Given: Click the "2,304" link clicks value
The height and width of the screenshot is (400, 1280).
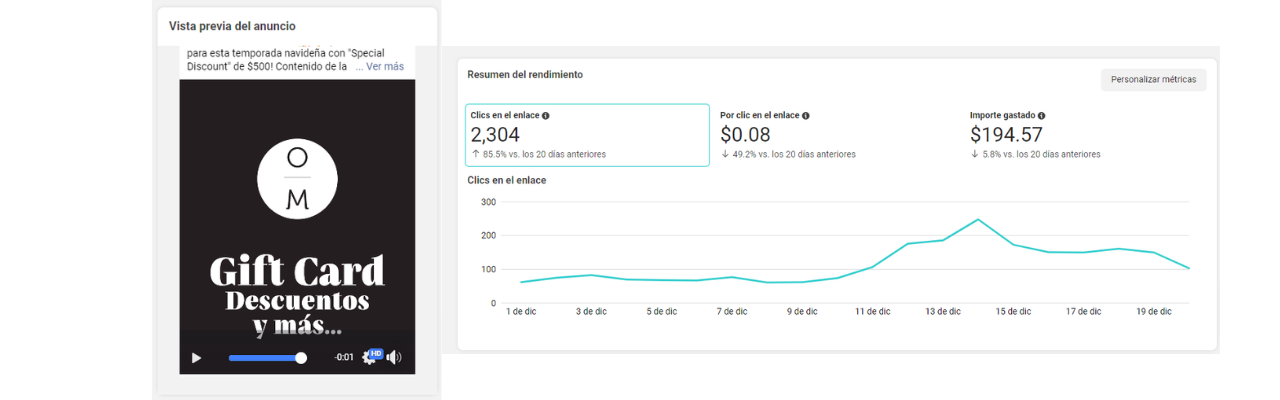Looking at the screenshot, I should click(495, 135).
